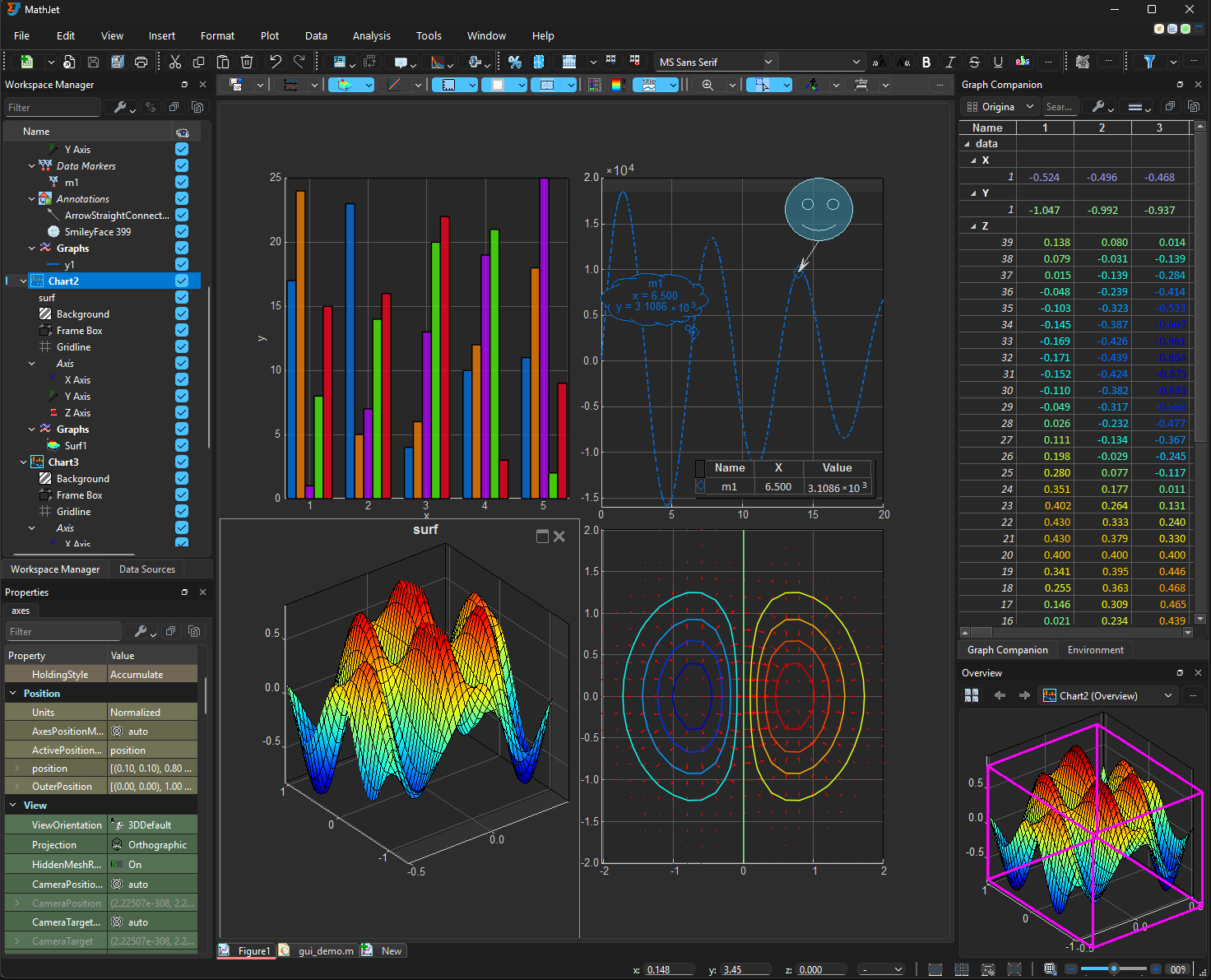Toggle Strikethrough text formatting
Screen dimensions: 1211x980
click(x=974, y=62)
